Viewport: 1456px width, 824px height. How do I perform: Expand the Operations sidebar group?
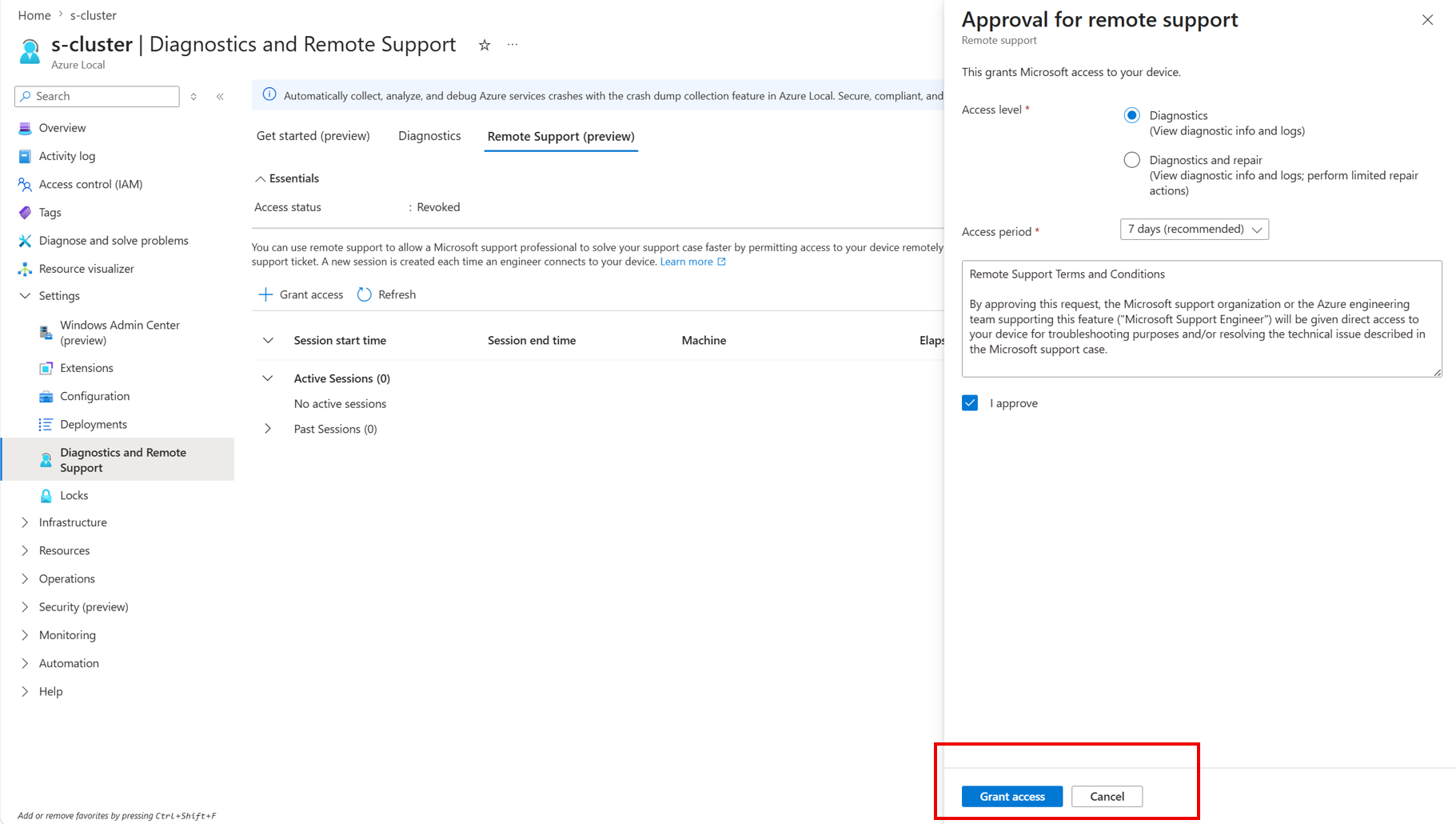click(x=25, y=578)
